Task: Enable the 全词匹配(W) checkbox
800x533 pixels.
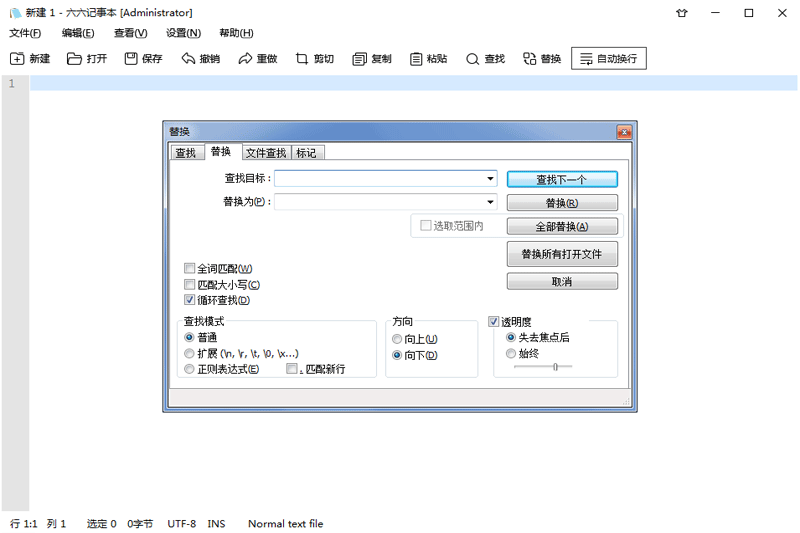Action: point(189,268)
